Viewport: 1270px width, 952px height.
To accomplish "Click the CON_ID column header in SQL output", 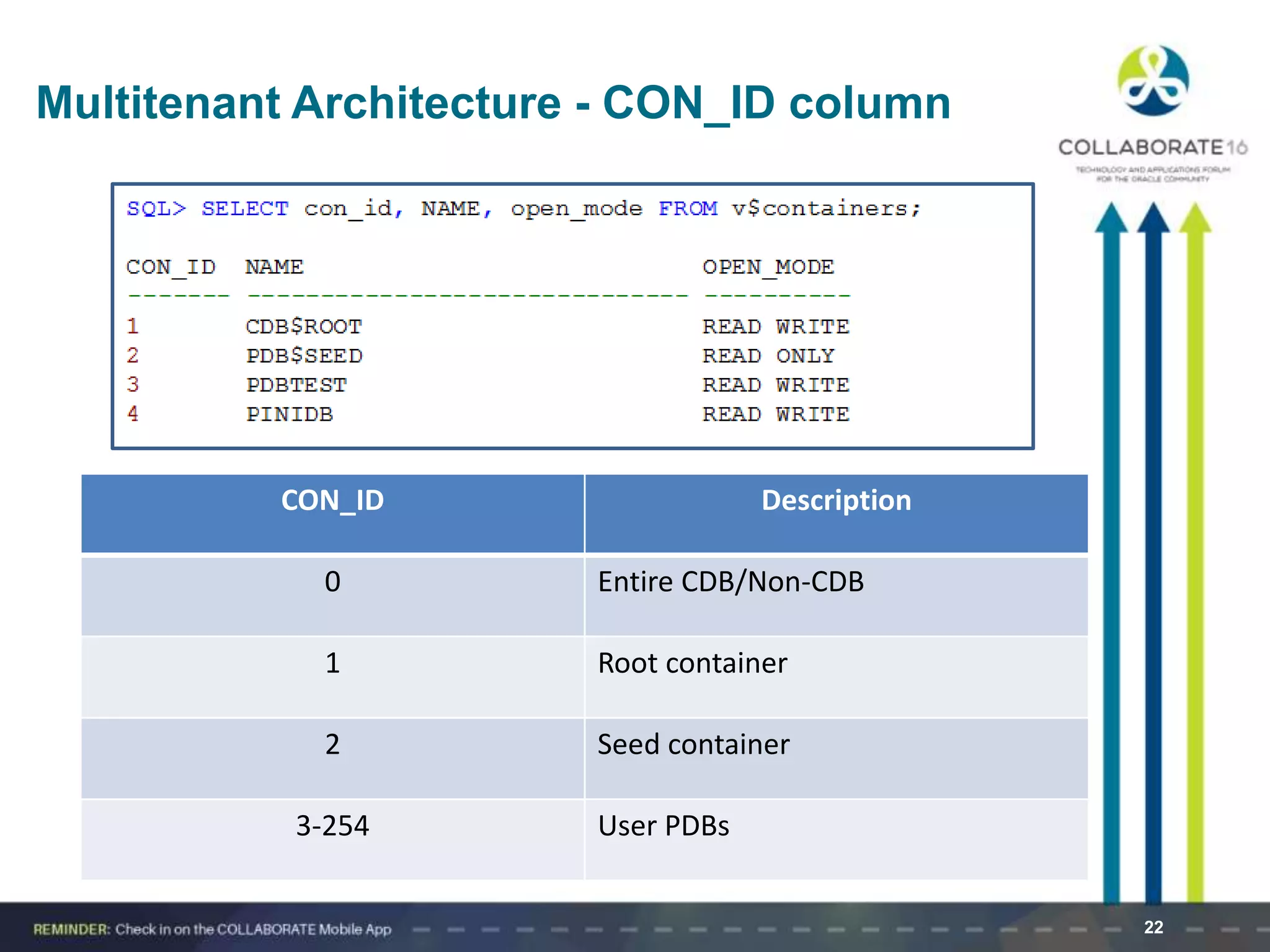I will pyautogui.click(x=171, y=268).
